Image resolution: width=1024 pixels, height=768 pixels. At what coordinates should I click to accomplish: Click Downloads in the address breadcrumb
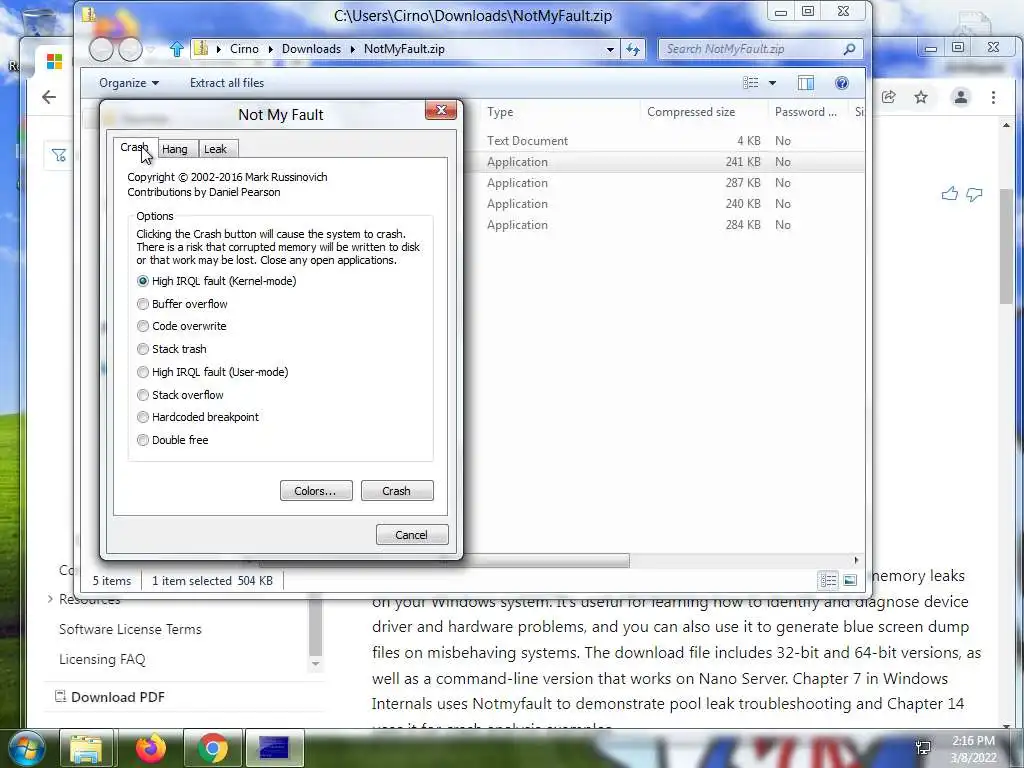pos(311,49)
